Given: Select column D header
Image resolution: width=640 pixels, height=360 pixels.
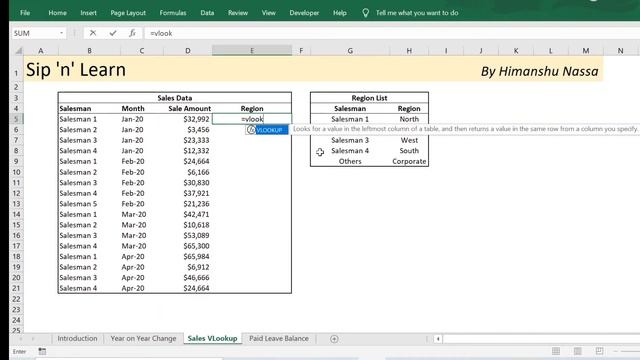Looking at the screenshot, I should [187, 51].
